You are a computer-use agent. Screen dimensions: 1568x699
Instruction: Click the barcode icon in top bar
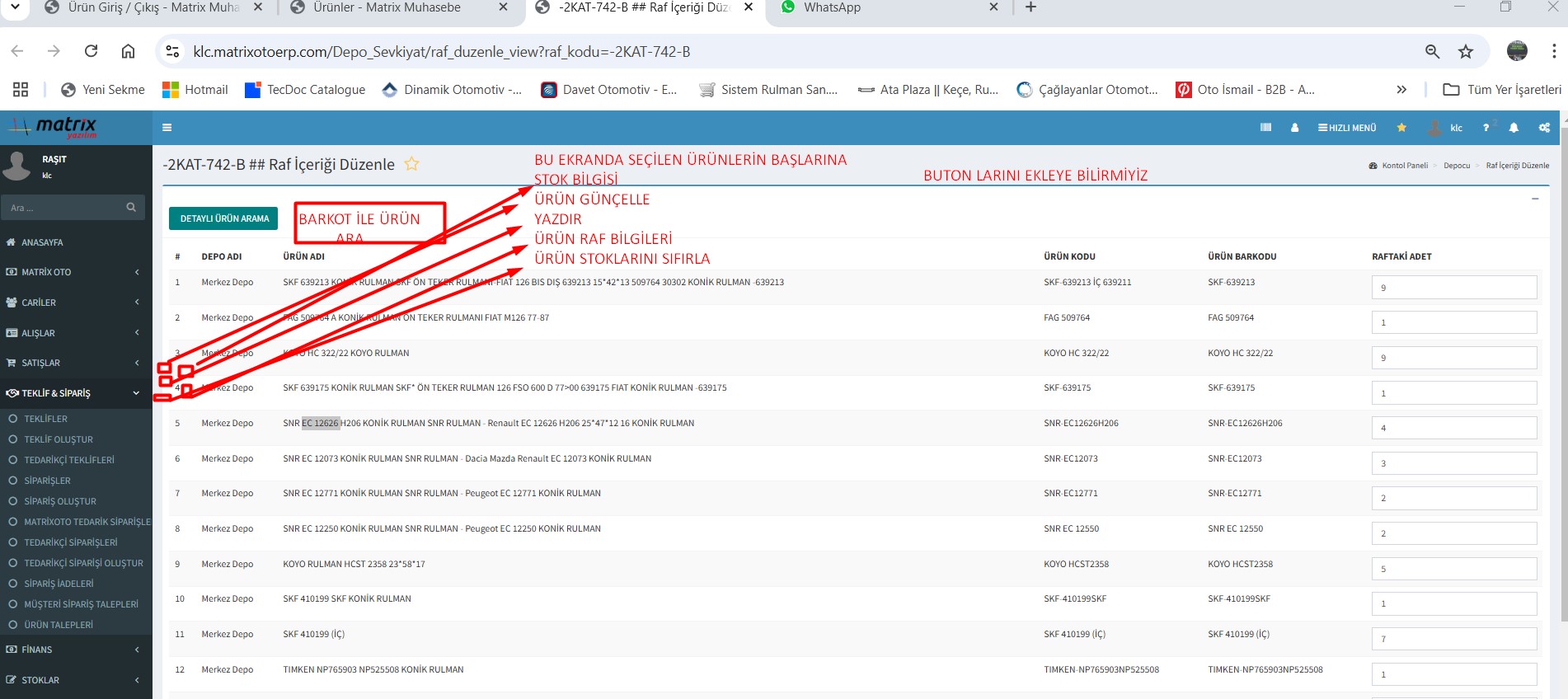[x=1265, y=128]
